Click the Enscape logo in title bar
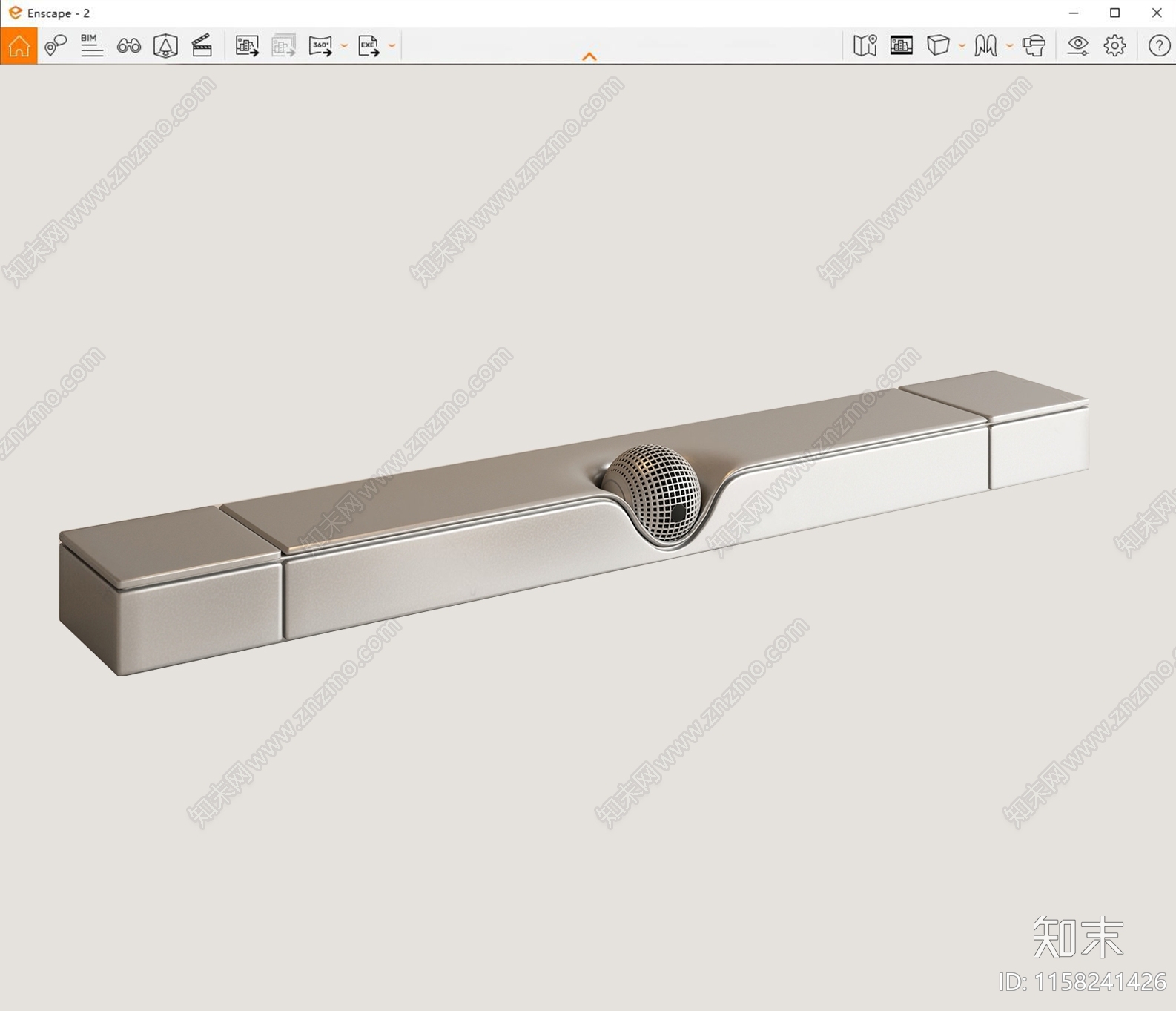This screenshot has width=1176, height=1011. [x=15, y=13]
